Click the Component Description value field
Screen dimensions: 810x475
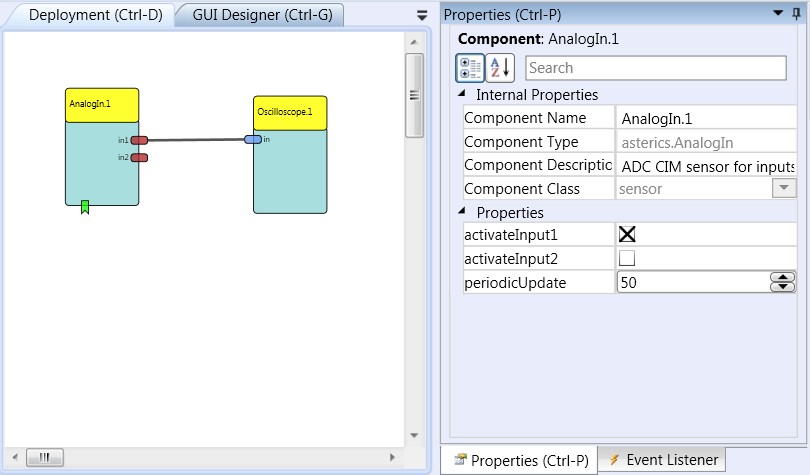(x=706, y=166)
